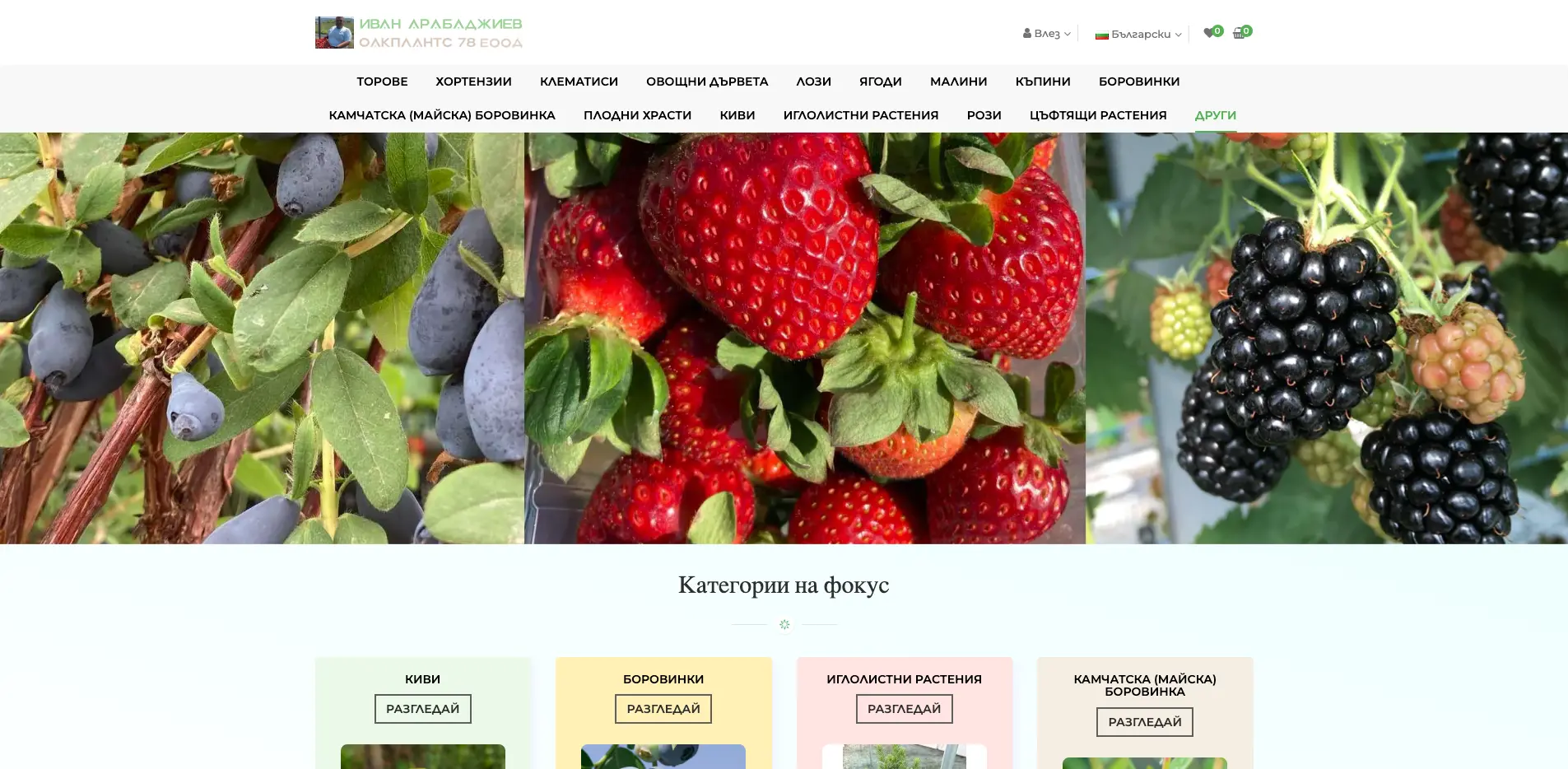
Task: Click the user login icon
Action: 1027,34
